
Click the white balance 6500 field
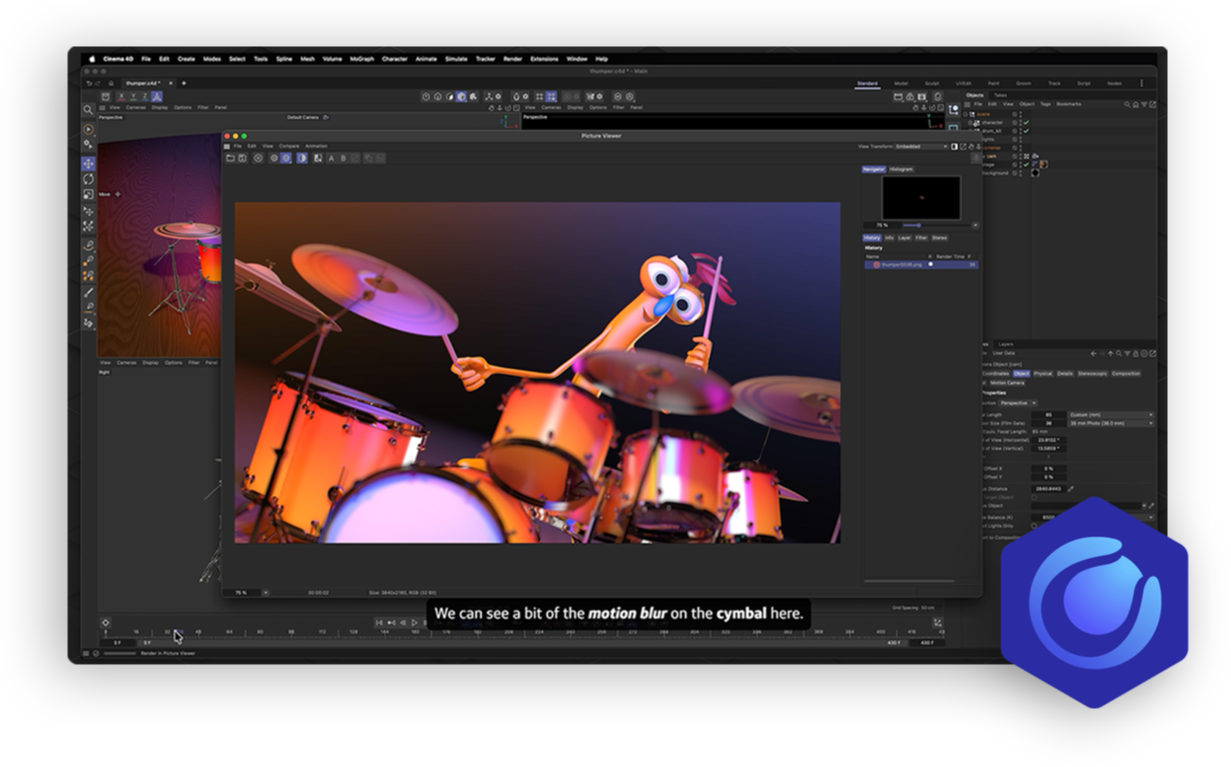click(x=1047, y=517)
